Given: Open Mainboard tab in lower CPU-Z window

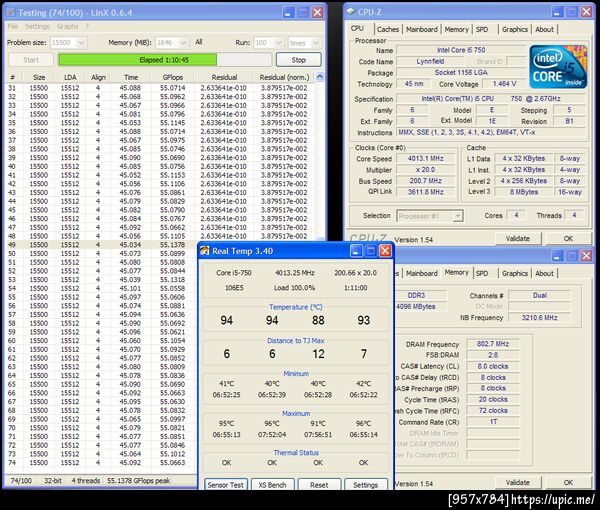Looking at the screenshot, I should (x=422, y=274).
